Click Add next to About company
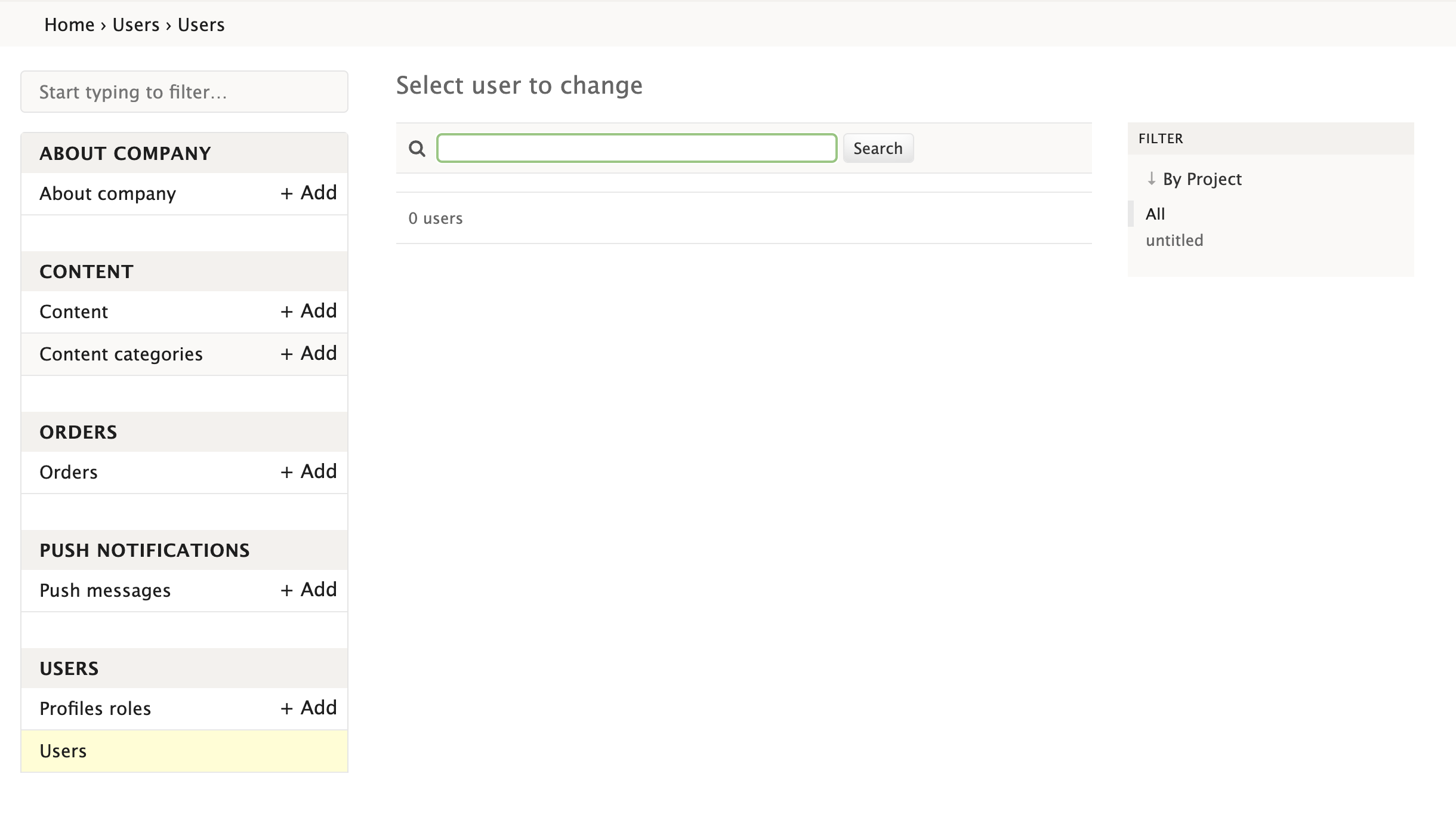This screenshot has width=1456, height=820. point(309,193)
